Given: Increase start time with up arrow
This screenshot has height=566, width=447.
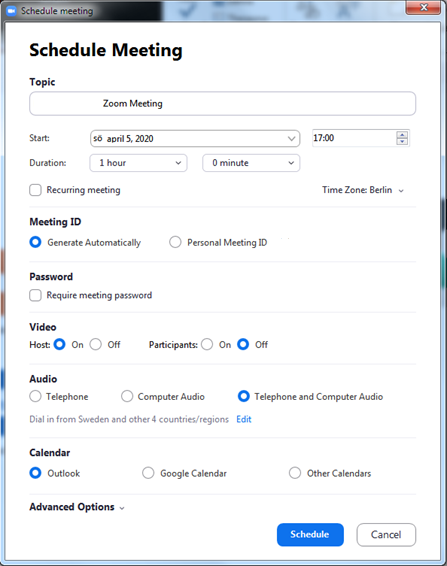Looking at the screenshot, I should click(402, 135).
